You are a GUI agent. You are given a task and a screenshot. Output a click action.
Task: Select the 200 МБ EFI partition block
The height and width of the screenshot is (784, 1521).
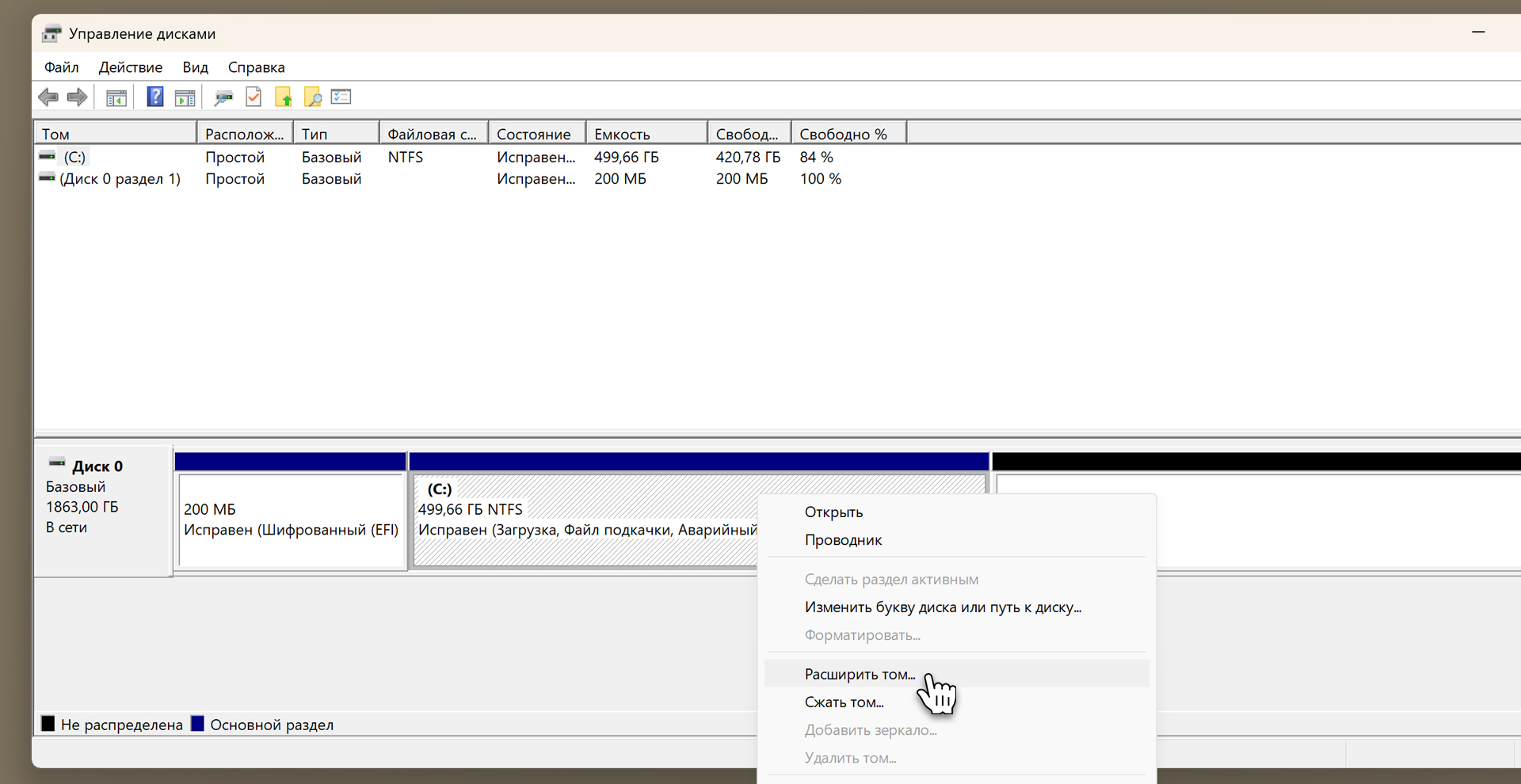point(292,520)
